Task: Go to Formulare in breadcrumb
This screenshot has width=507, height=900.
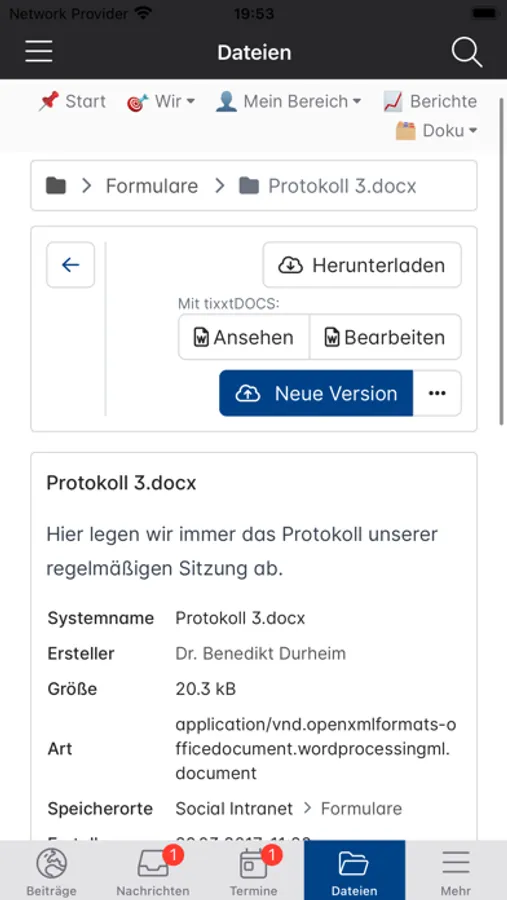Action: 152,186
